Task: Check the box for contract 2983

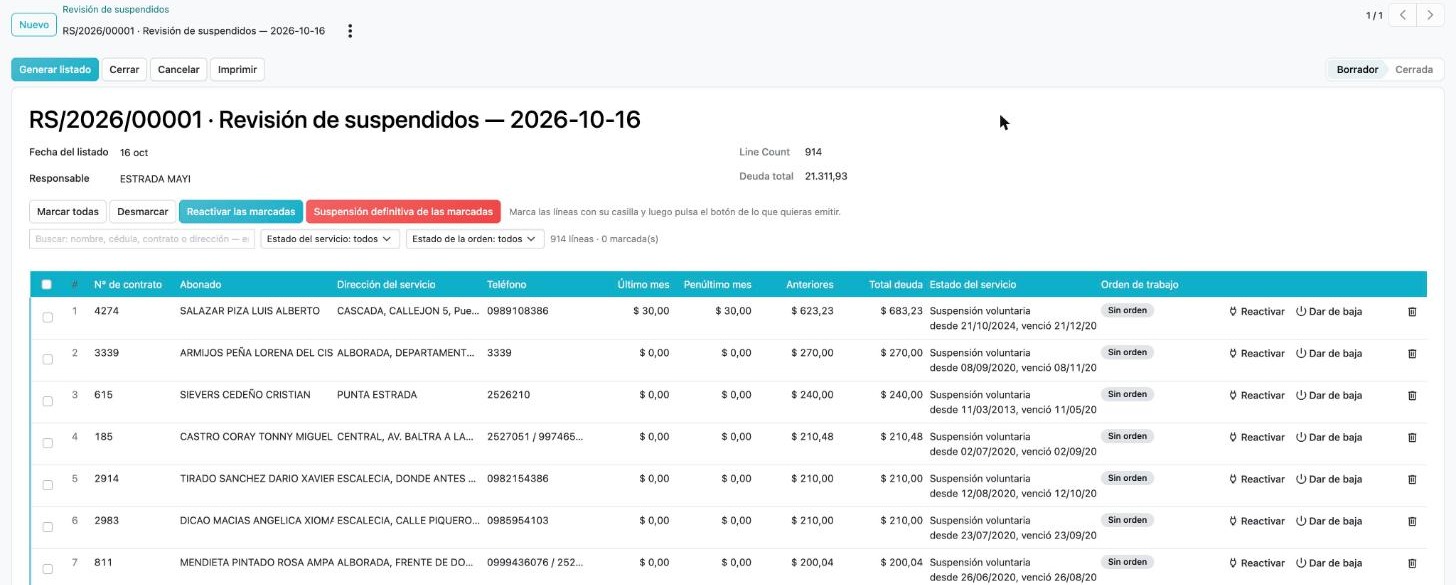Action: 47,528
